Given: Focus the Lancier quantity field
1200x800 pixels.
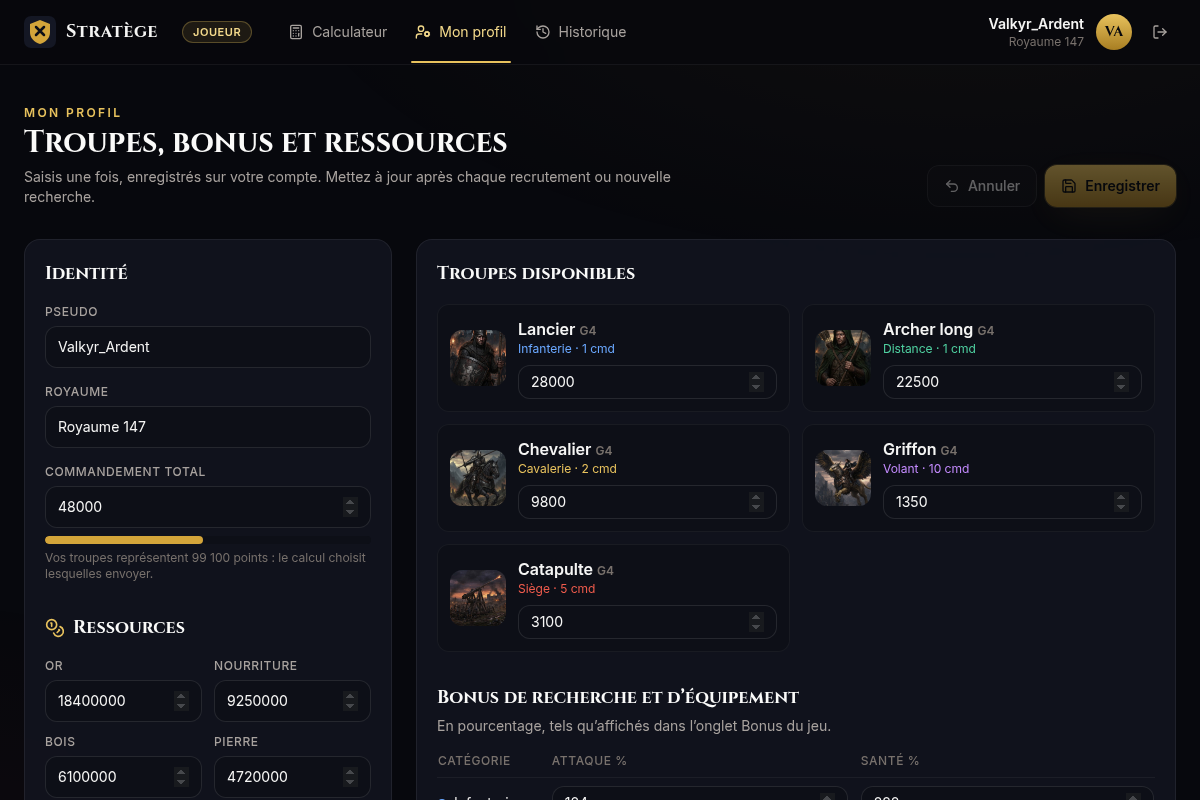Looking at the screenshot, I should coord(647,382).
